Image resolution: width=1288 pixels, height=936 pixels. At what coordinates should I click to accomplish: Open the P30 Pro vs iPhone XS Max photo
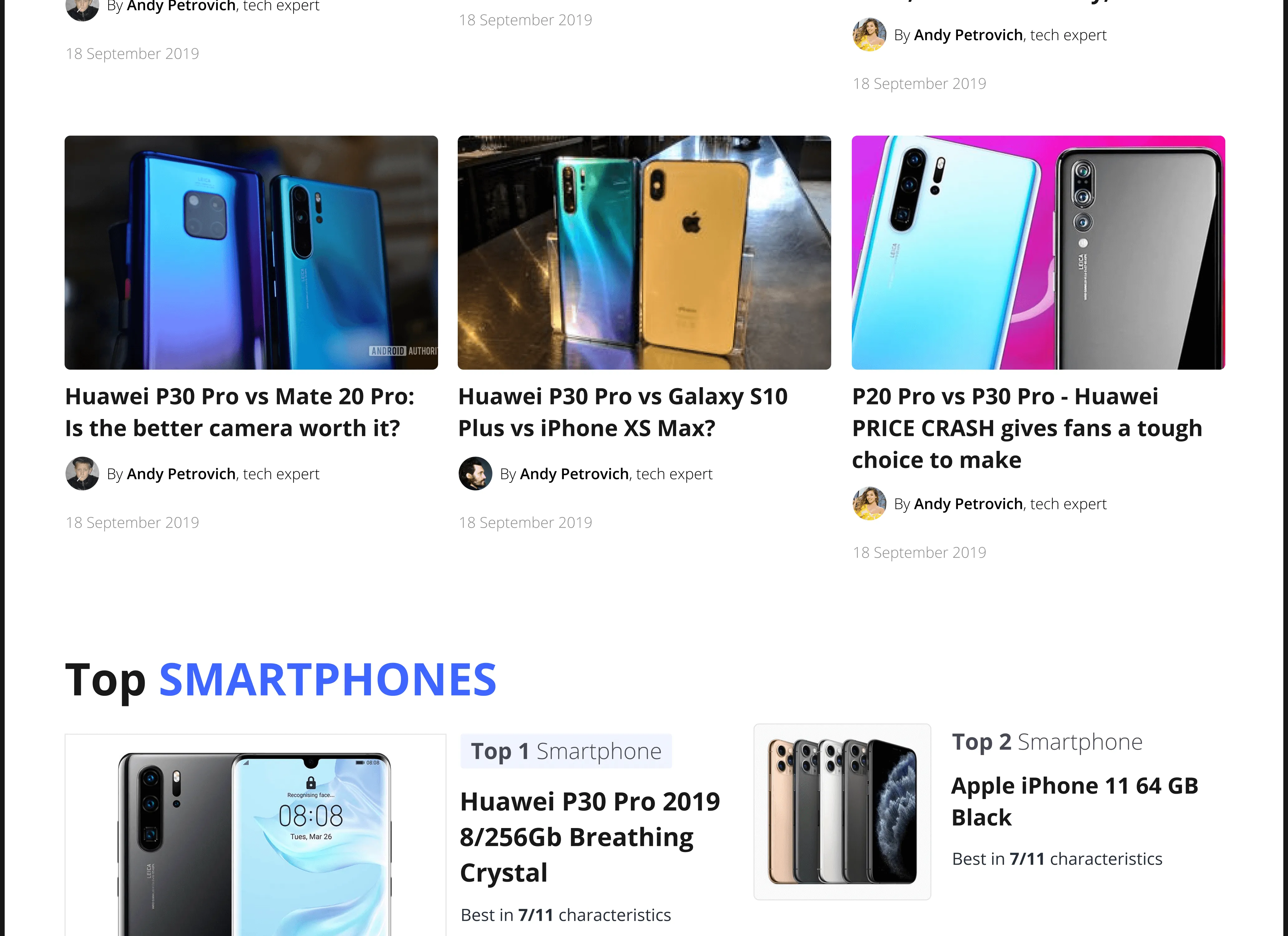click(x=644, y=252)
